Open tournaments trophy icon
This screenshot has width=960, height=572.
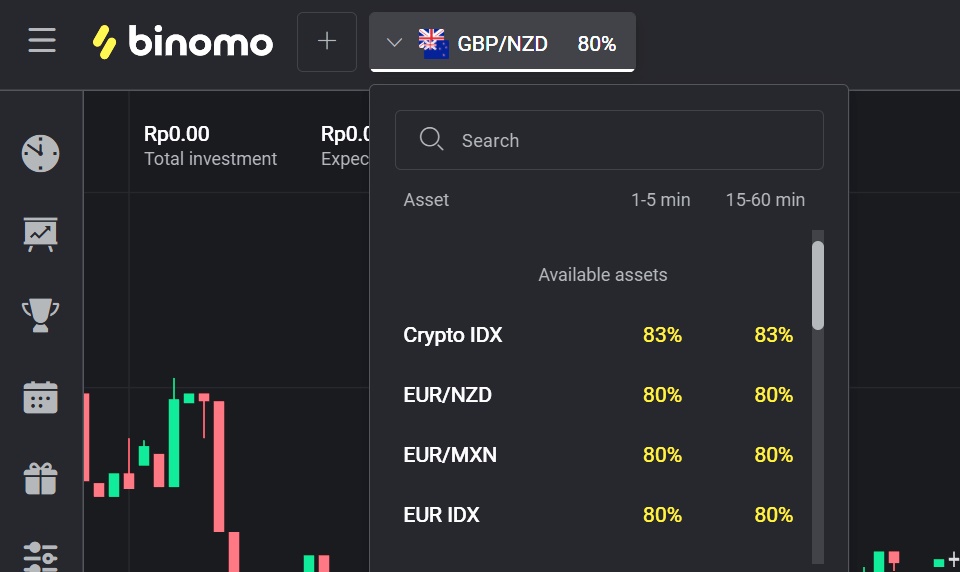[x=41, y=315]
